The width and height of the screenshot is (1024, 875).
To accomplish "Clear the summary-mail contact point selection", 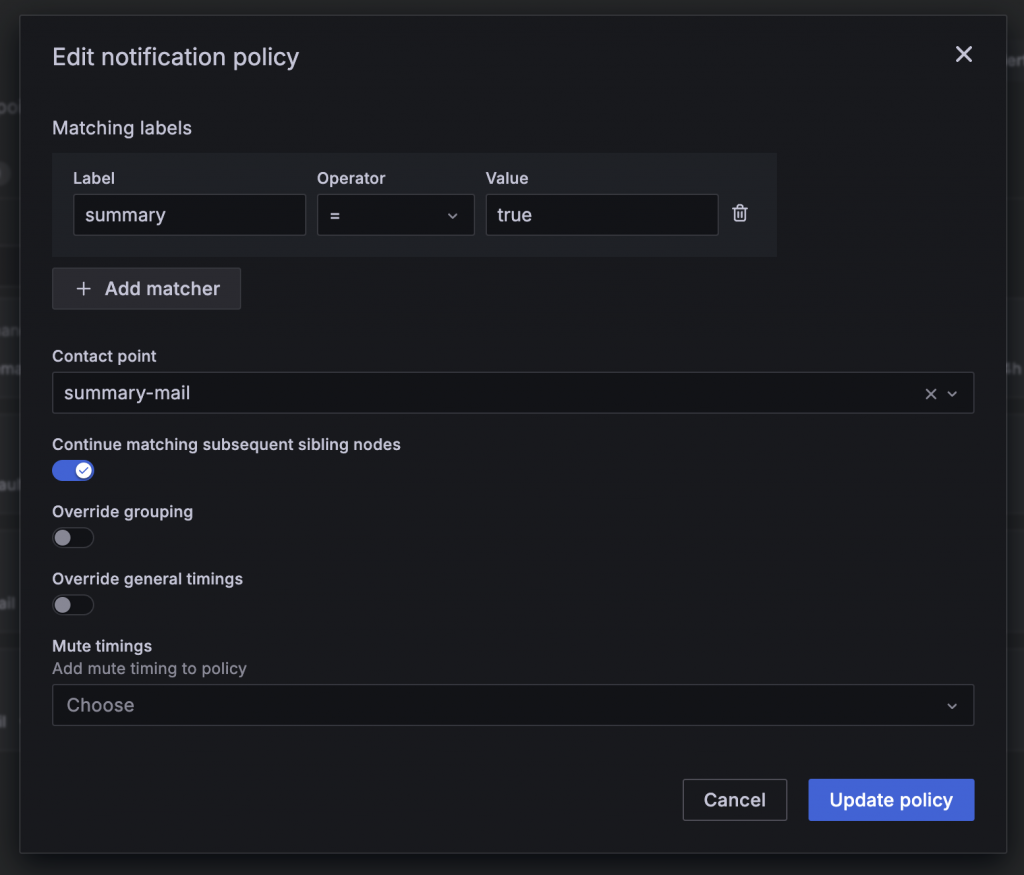I will [x=930, y=394].
